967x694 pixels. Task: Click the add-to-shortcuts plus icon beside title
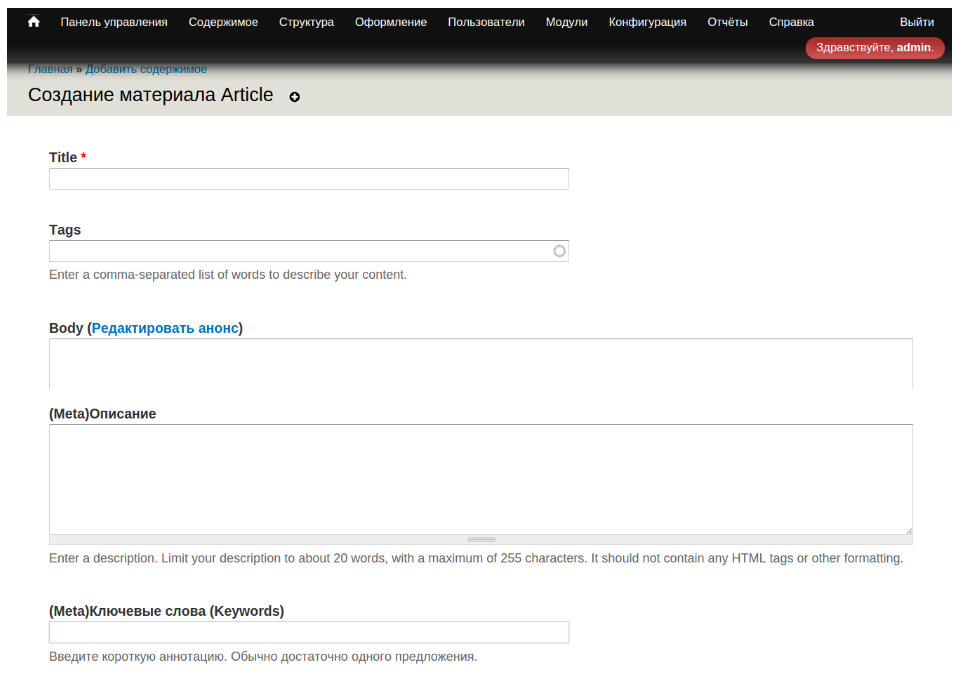click(x=294, y=97)
